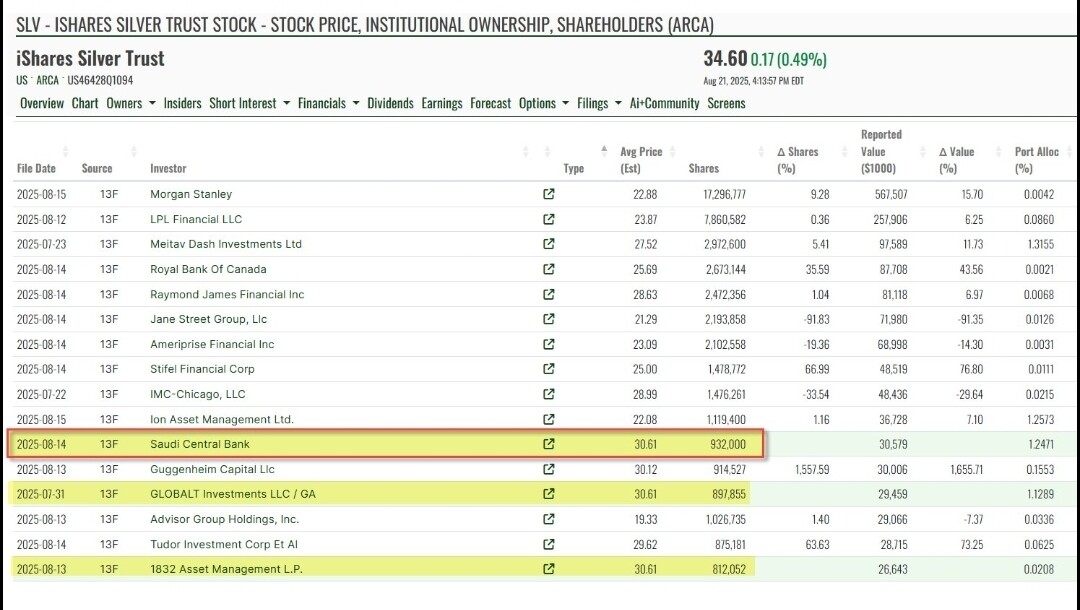Switch to the Overview tab
The width and height of the screenshot is (1080, 610).
pos(42,103)
